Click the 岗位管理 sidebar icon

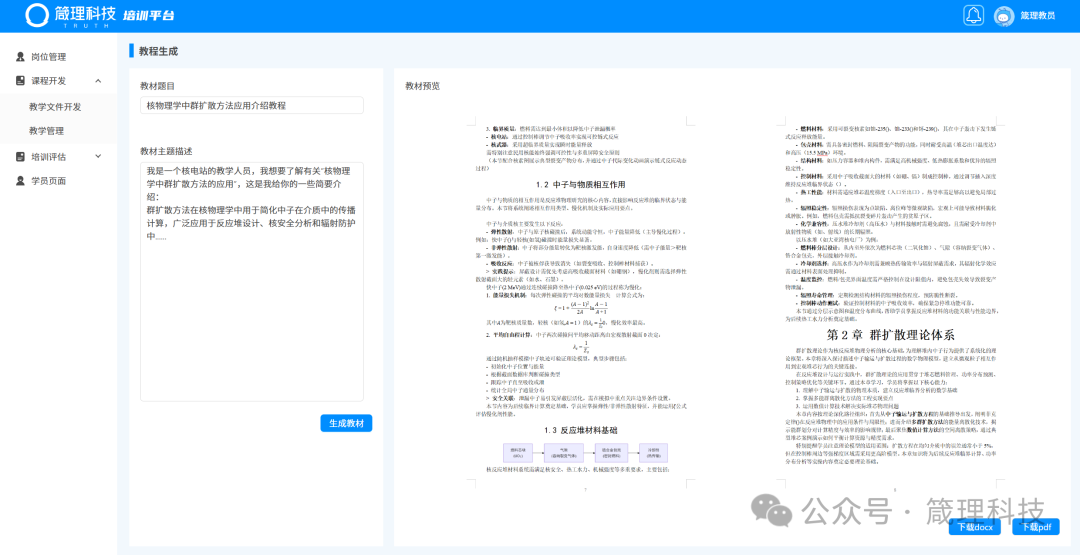21,57
